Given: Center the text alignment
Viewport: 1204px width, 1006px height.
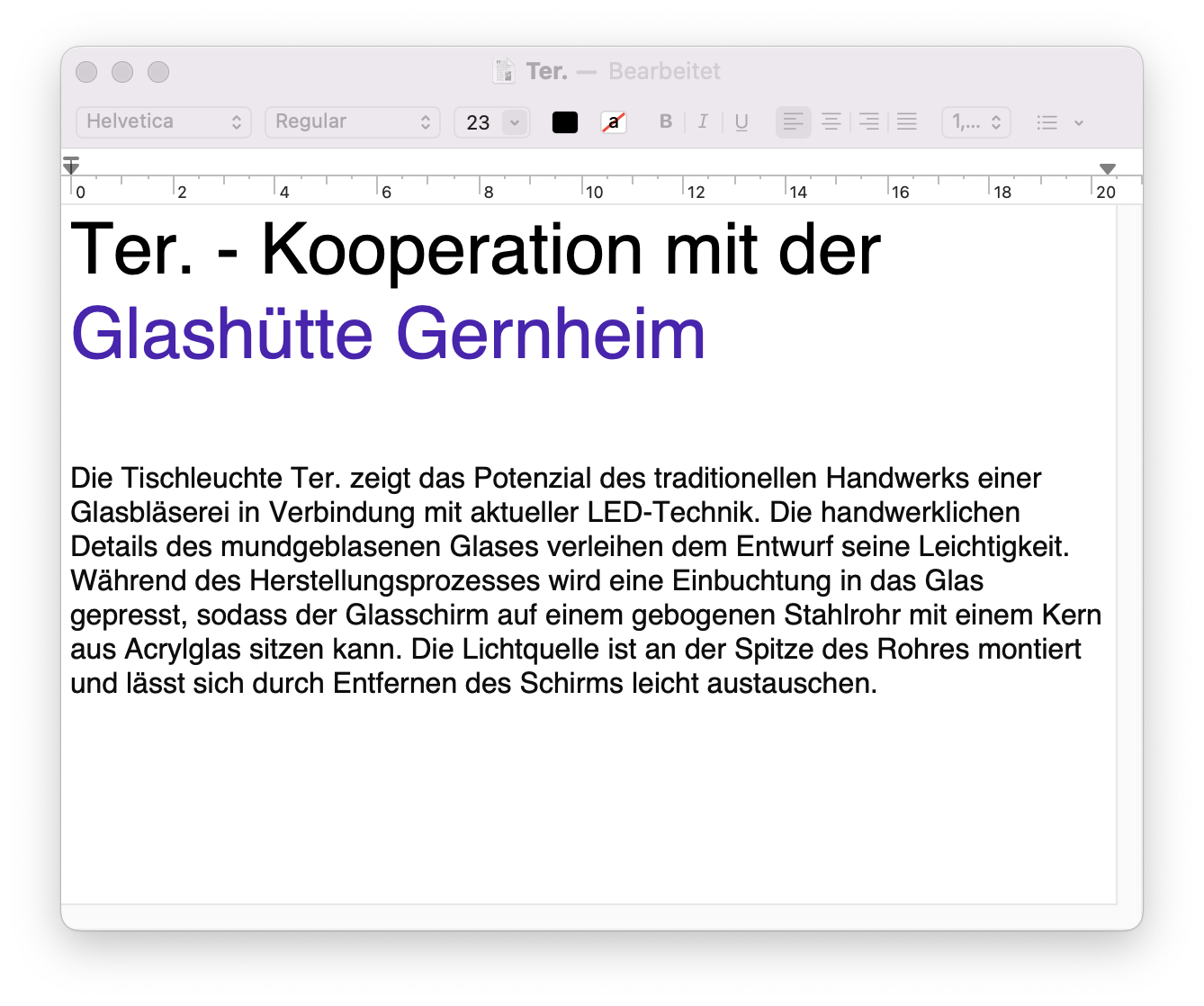Looking at the screenshot, I should pos(831,121).
